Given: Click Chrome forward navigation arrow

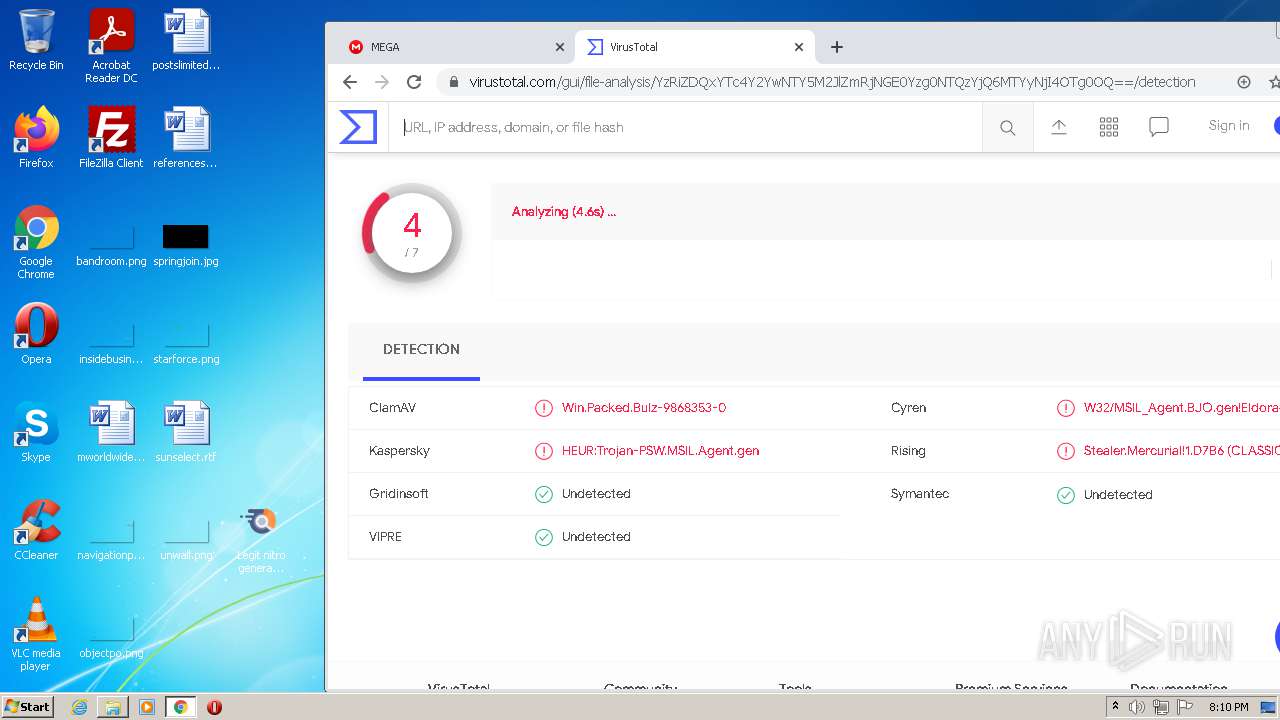Looking at the screenshot, I should pos(382,82).
